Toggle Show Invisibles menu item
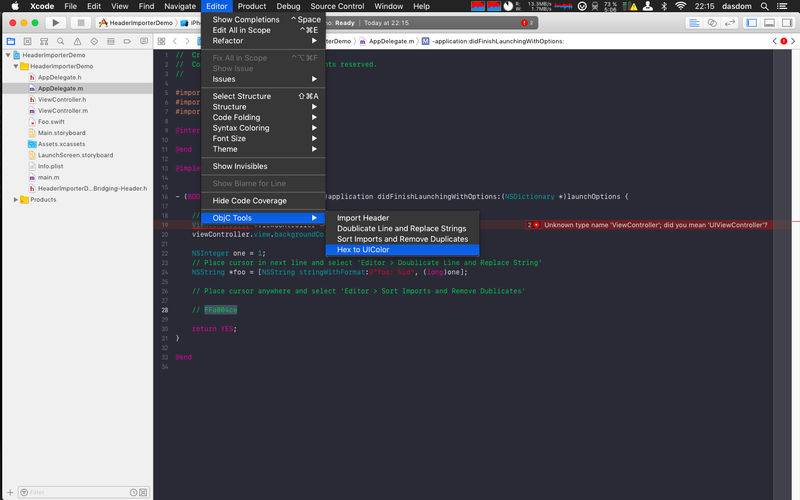This screenshot has width=800, height=500. pos(263,166)
